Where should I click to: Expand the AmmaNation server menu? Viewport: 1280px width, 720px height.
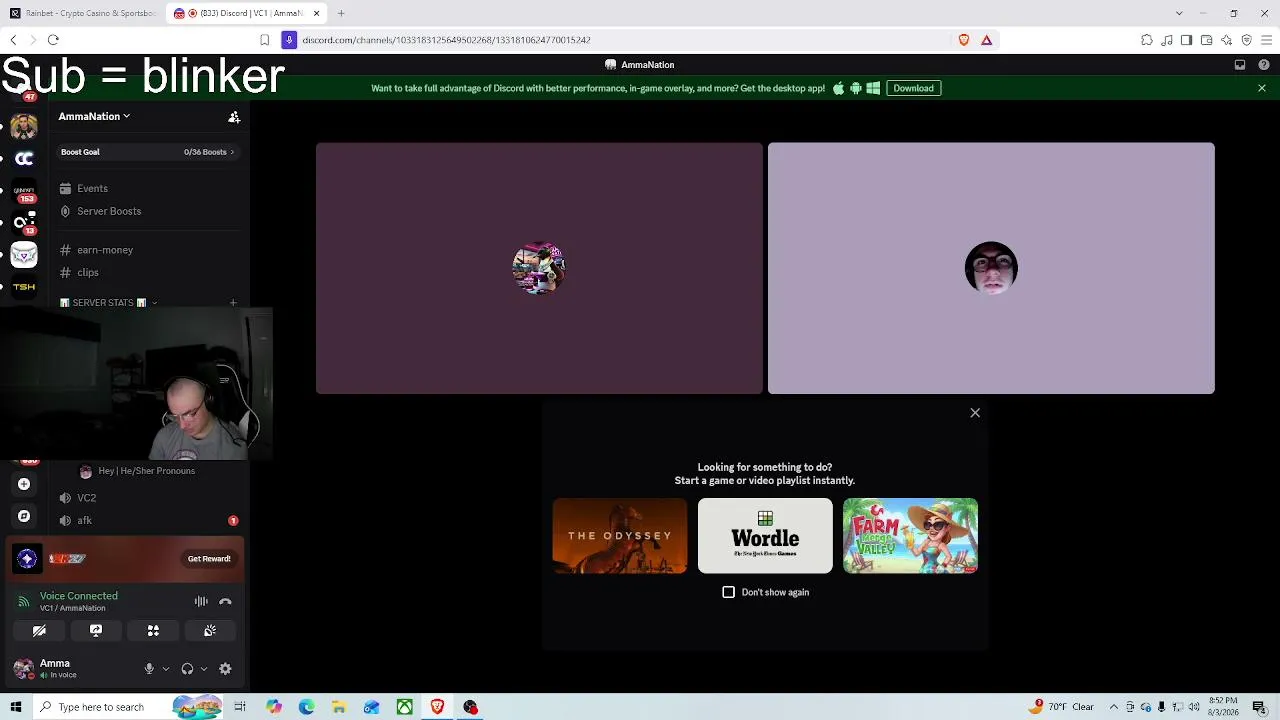coord(94,117)
